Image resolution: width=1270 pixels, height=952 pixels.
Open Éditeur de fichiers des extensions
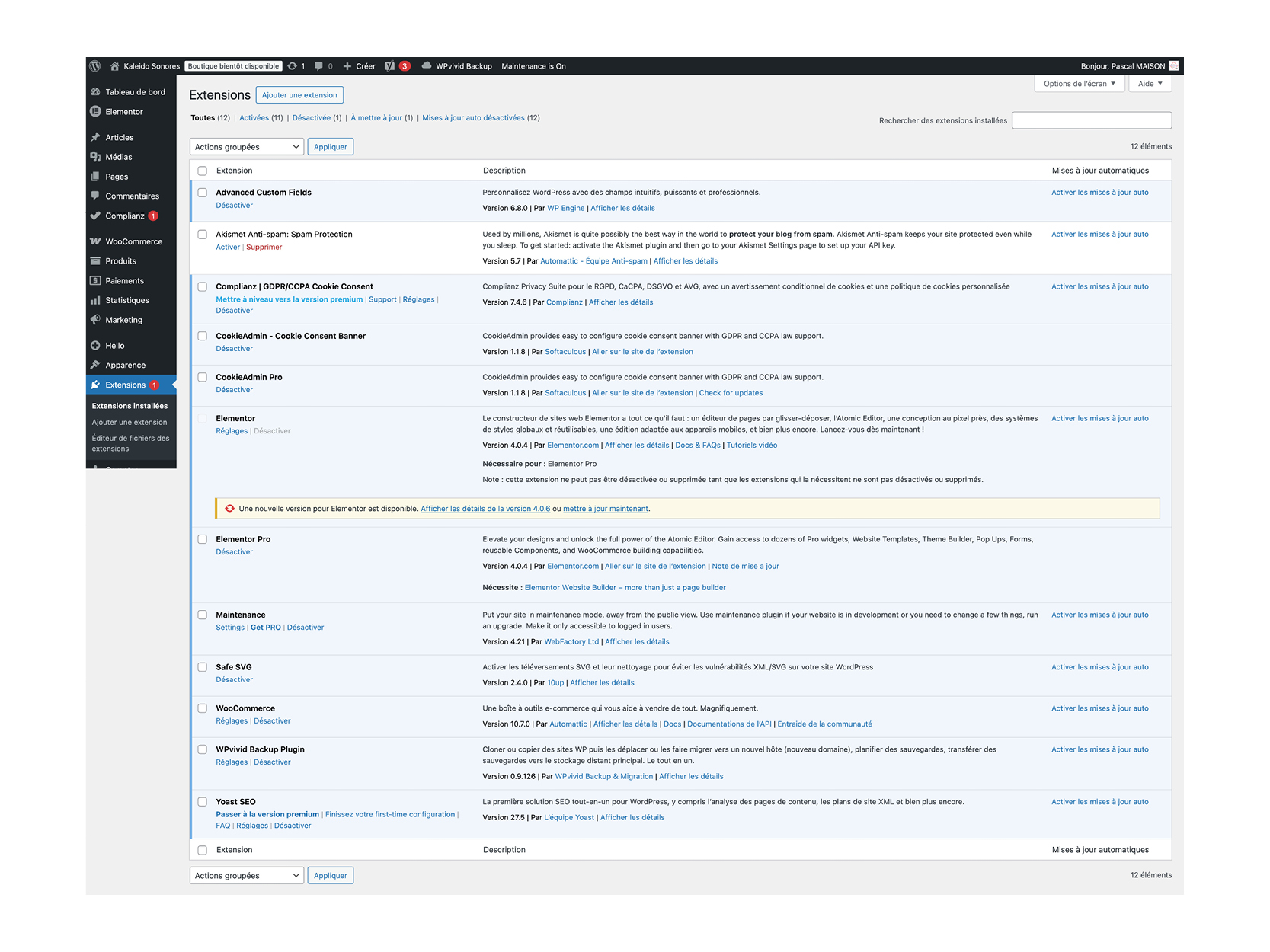(131, 444)
